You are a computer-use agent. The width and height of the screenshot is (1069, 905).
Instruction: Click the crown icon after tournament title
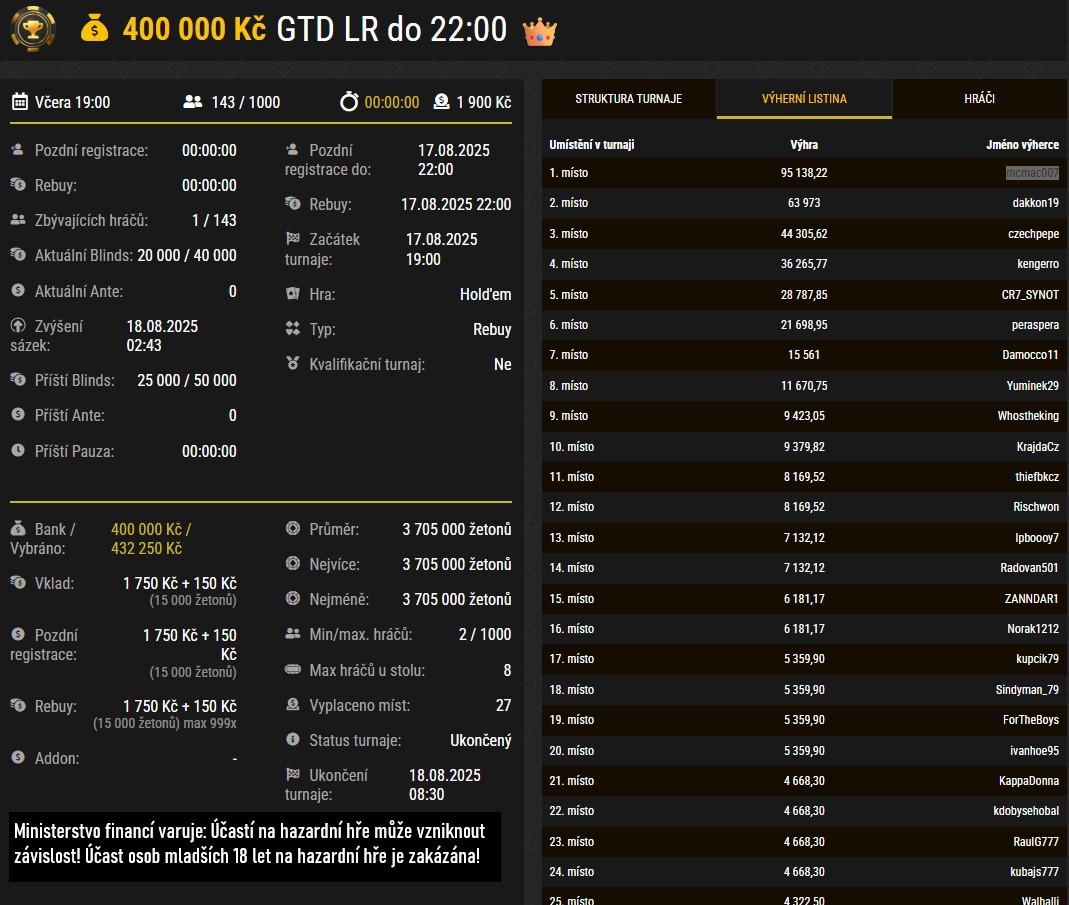540,30
